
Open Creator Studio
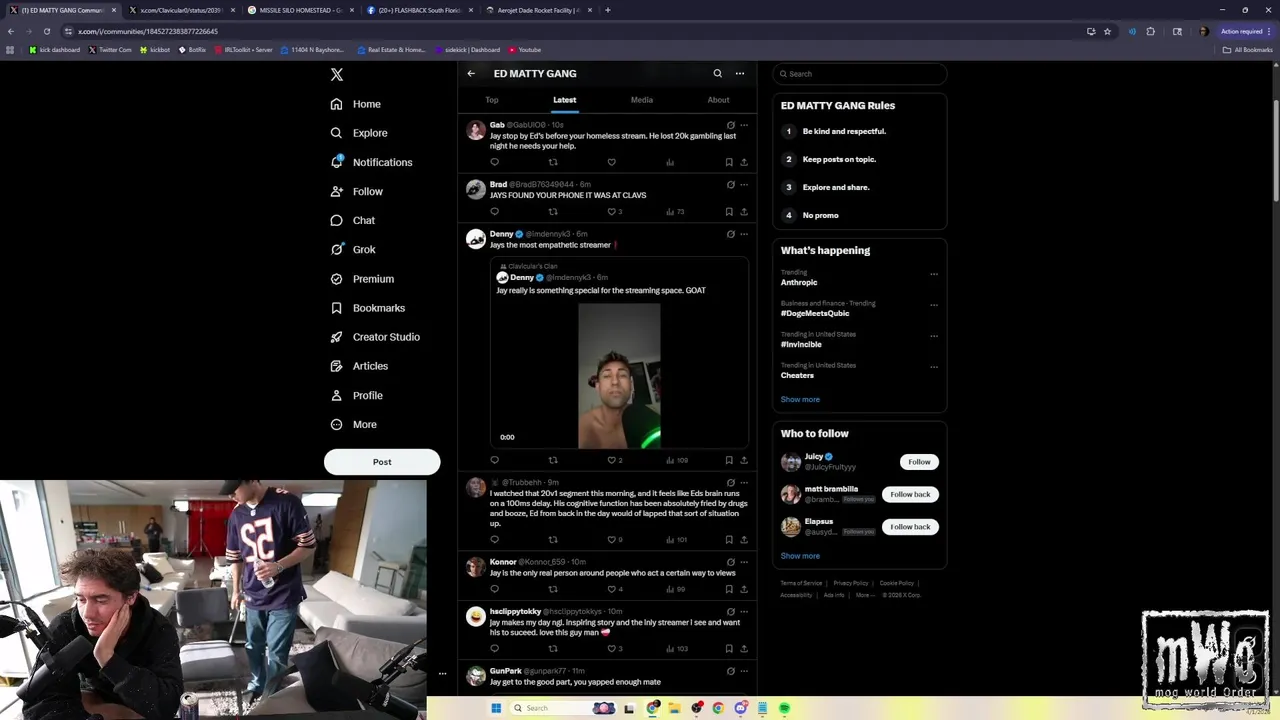pyautogui.click(x=375, y=337)
